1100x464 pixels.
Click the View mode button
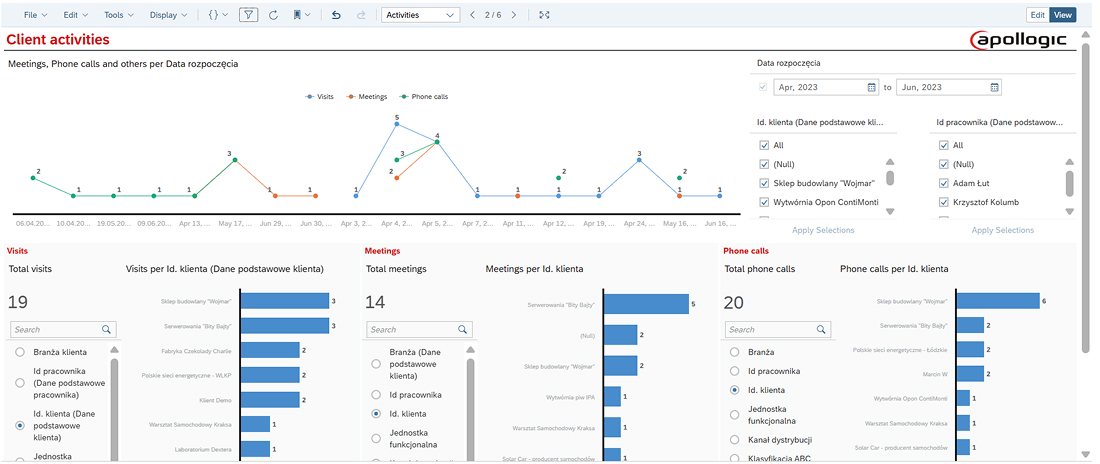(x=1063, y=15)
